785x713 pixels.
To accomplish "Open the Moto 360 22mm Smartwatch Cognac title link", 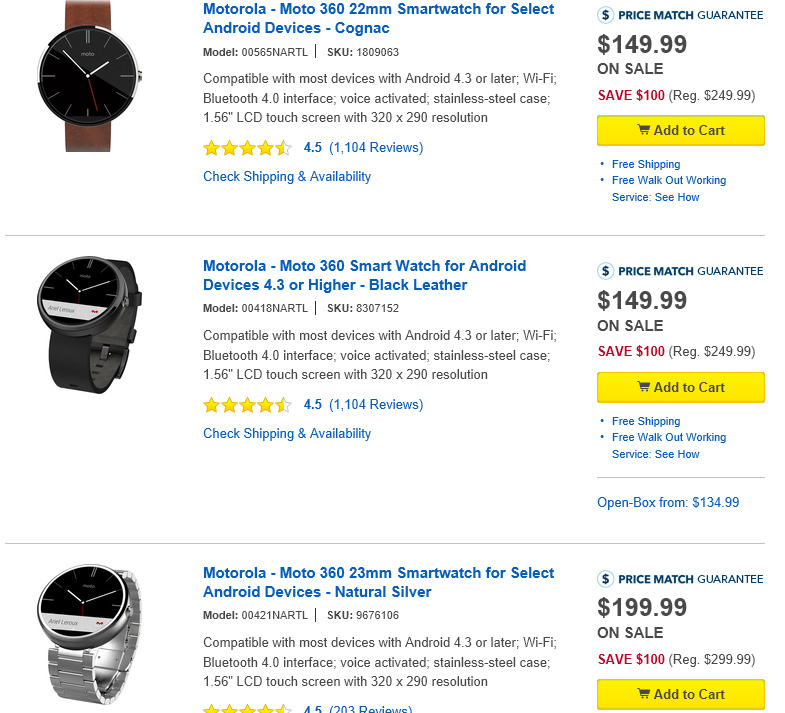I will point(378,18).
